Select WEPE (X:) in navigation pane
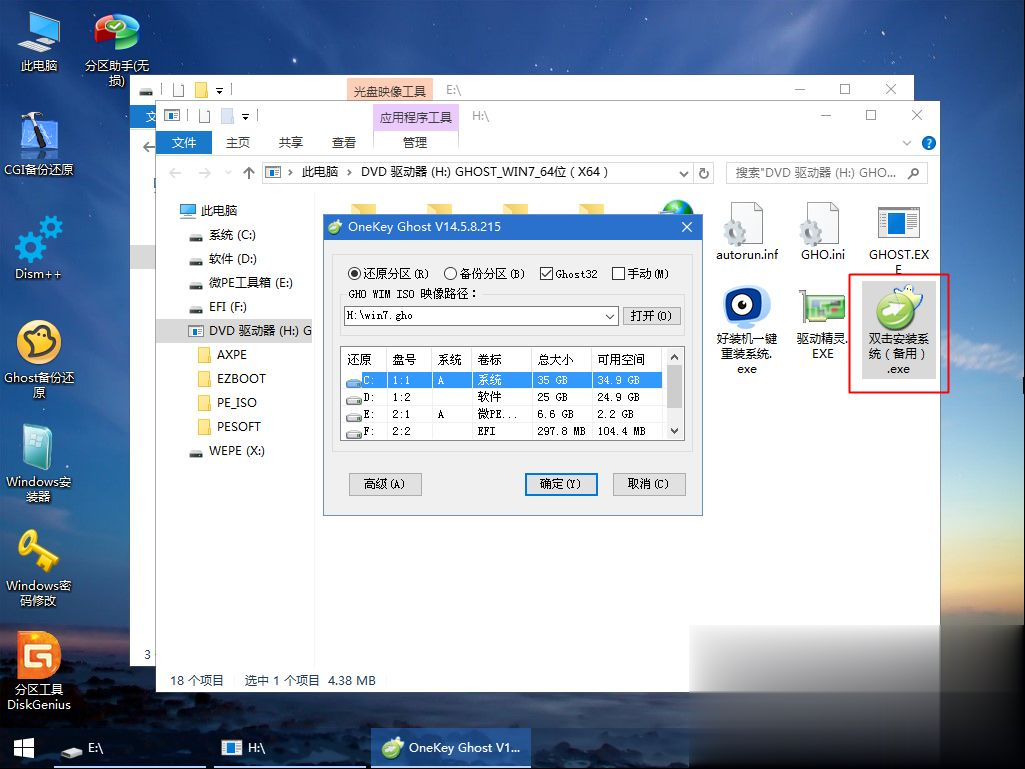This screenshot has width=1025, height=769. click(x=227, y=451)
